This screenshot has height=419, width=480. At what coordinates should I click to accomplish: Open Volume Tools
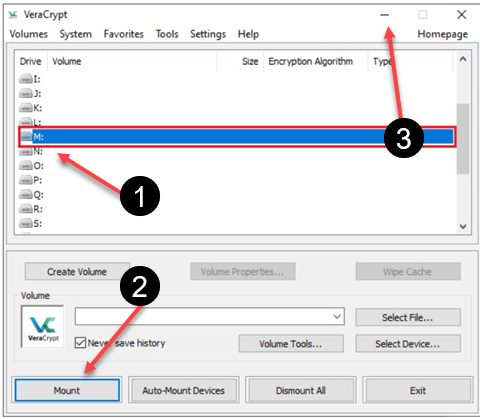coord(291,344)
